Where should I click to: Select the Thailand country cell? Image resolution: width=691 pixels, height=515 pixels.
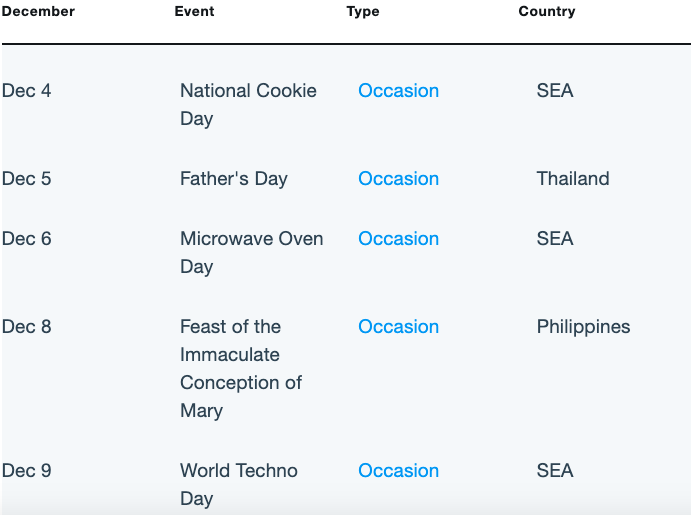(x=573, y=179)
